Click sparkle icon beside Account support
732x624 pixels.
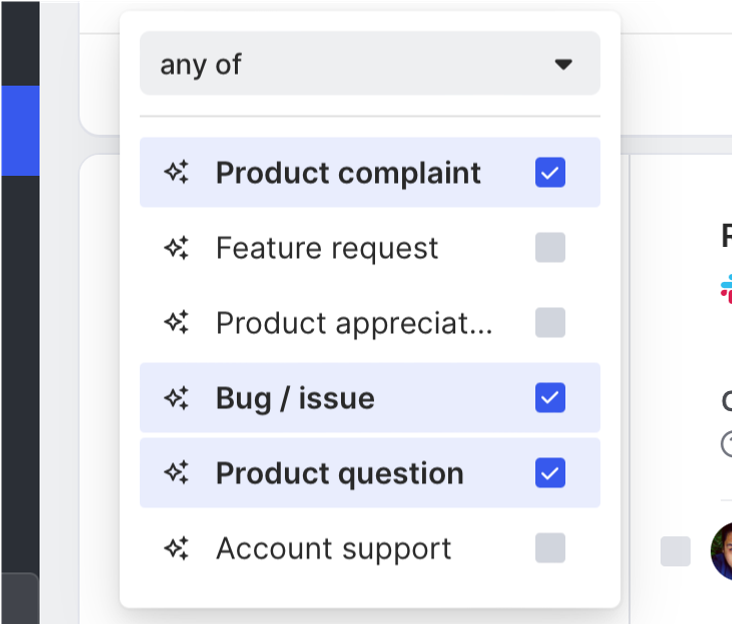(x=177, y=548)
